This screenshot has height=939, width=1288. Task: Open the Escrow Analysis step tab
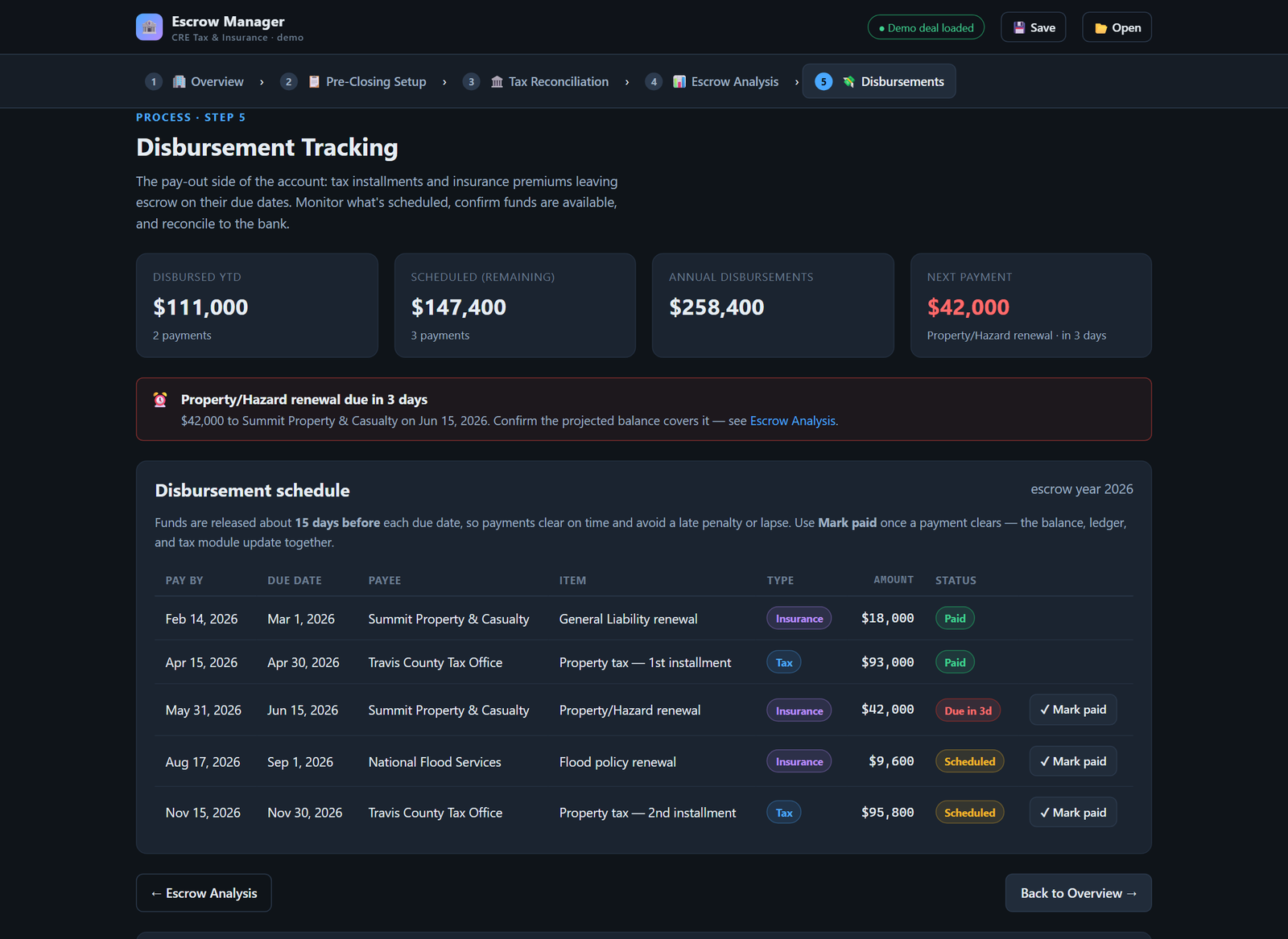click(x=712, y=81)
